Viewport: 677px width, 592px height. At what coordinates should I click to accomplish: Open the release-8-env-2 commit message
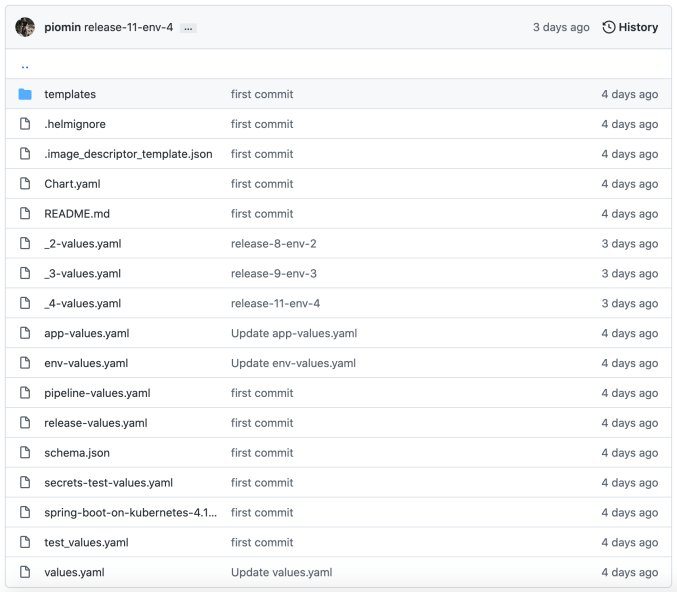click(275, 244)
